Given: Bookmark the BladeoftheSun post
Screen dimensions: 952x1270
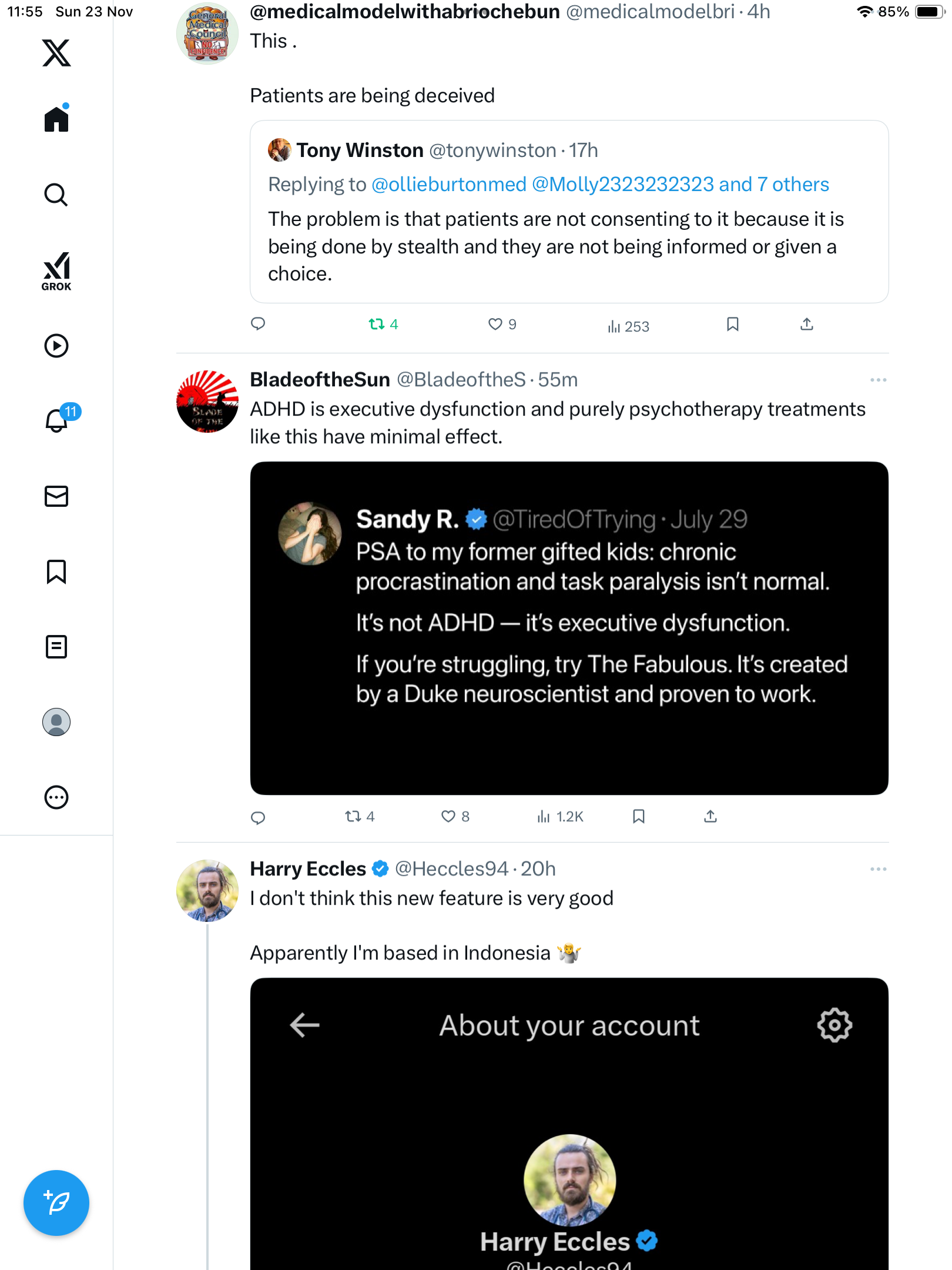Looking at the screenshot, I should pyautogui.click(x=639, y=816).
